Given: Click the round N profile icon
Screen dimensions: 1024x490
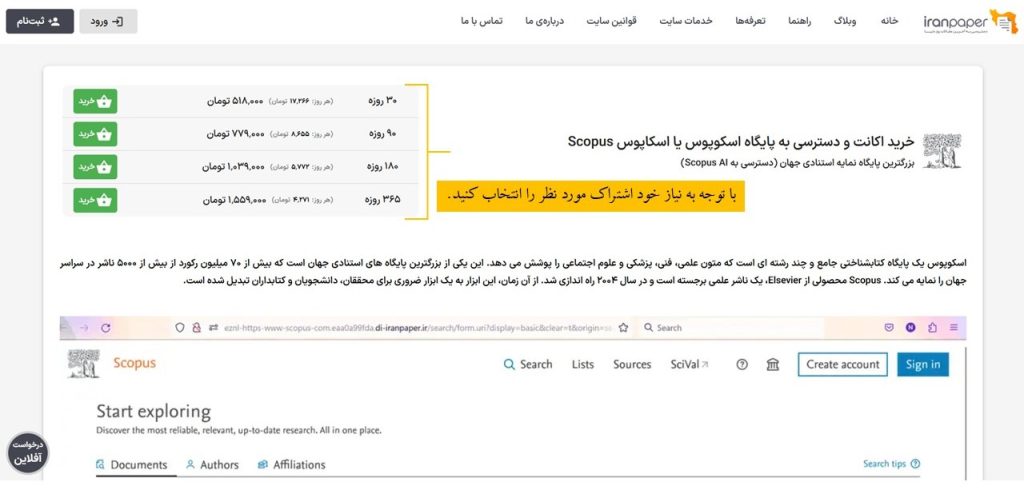Looking at the screenshot, I should 910,328.
